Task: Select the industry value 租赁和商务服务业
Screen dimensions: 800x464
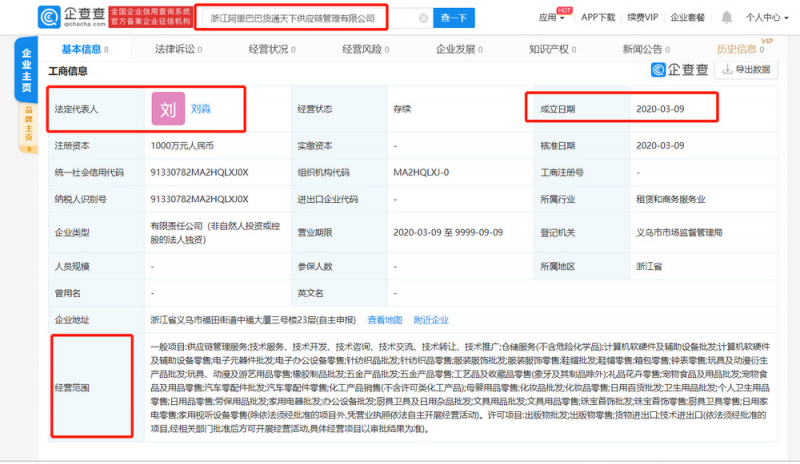Action: tap(670, 199)
